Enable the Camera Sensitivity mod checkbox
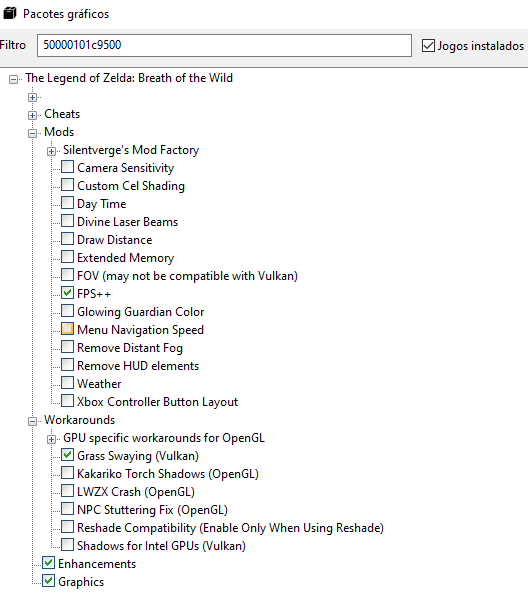The image size is (528, 603). coord(67,167)
